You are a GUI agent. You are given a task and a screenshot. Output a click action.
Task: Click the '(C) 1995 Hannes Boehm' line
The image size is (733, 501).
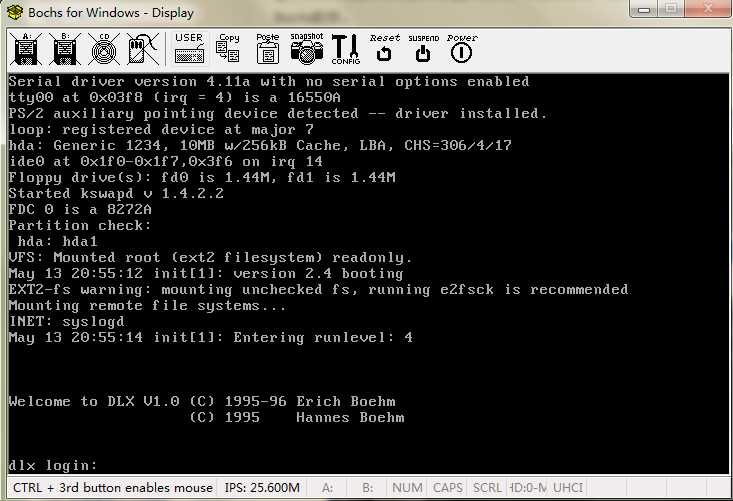click(x=296, y=417)
